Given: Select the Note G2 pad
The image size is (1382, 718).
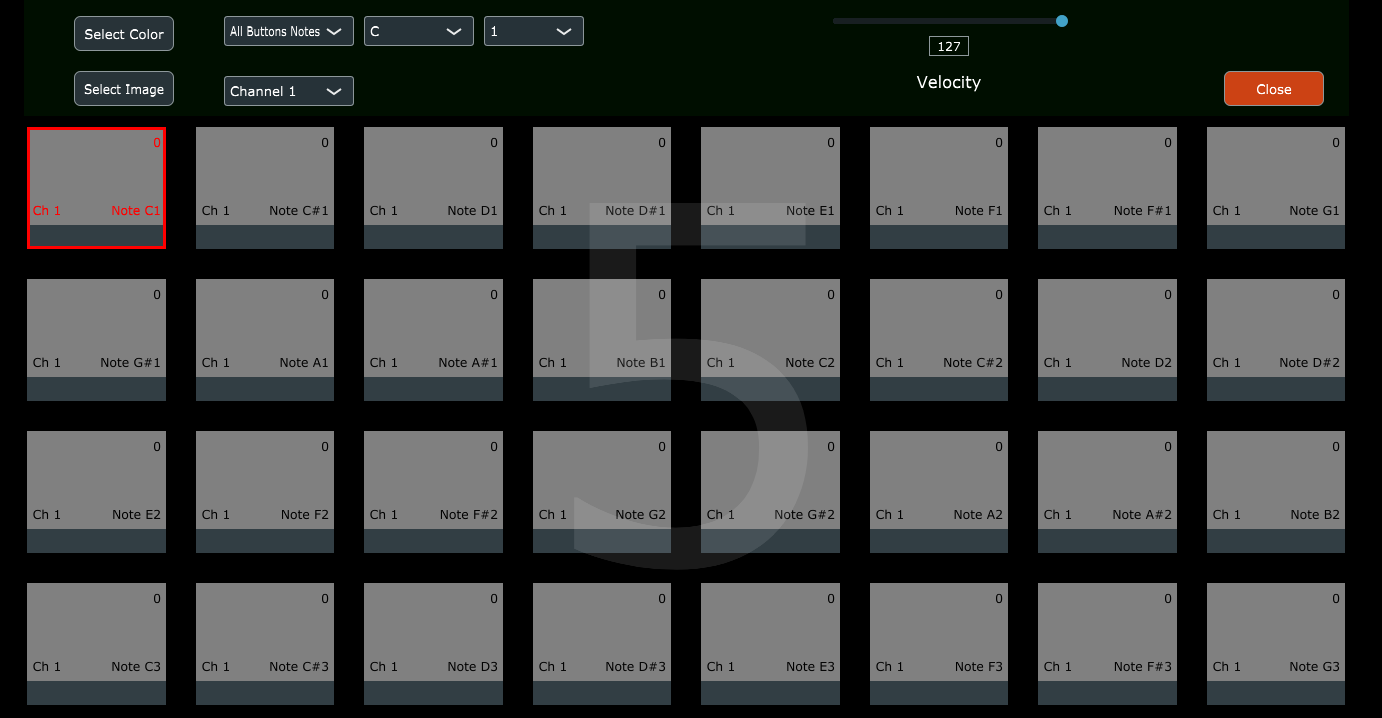Looking at the screenshot, I should (602, 492).
